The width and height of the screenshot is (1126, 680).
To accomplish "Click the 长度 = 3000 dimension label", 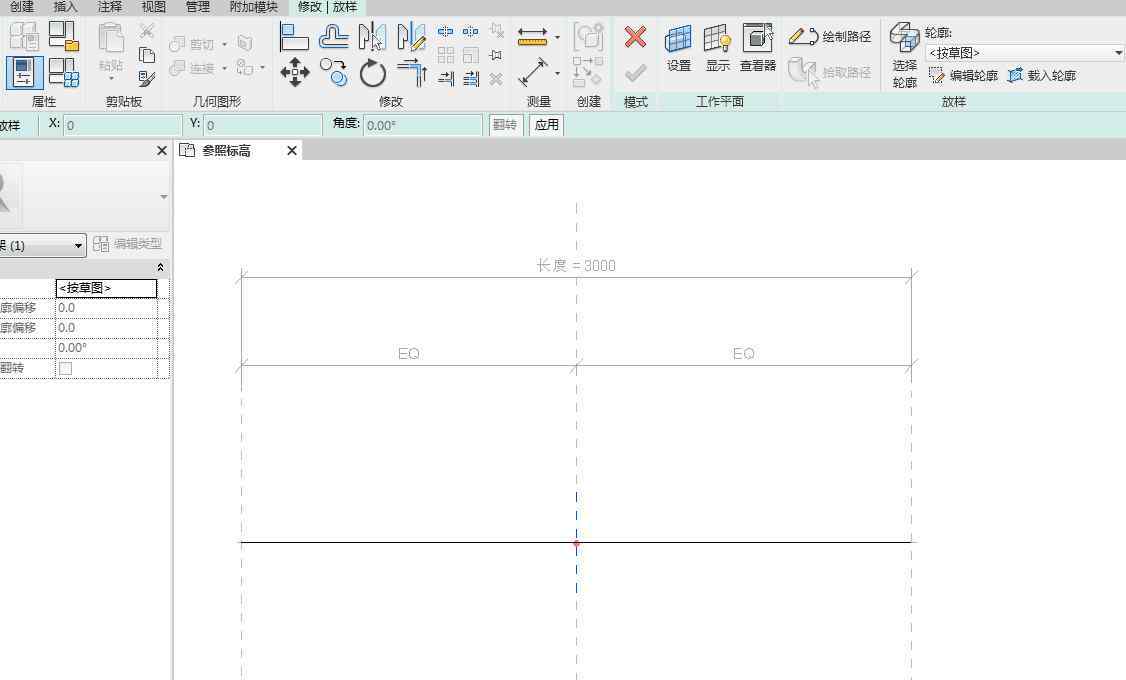I will pos(576,266).
